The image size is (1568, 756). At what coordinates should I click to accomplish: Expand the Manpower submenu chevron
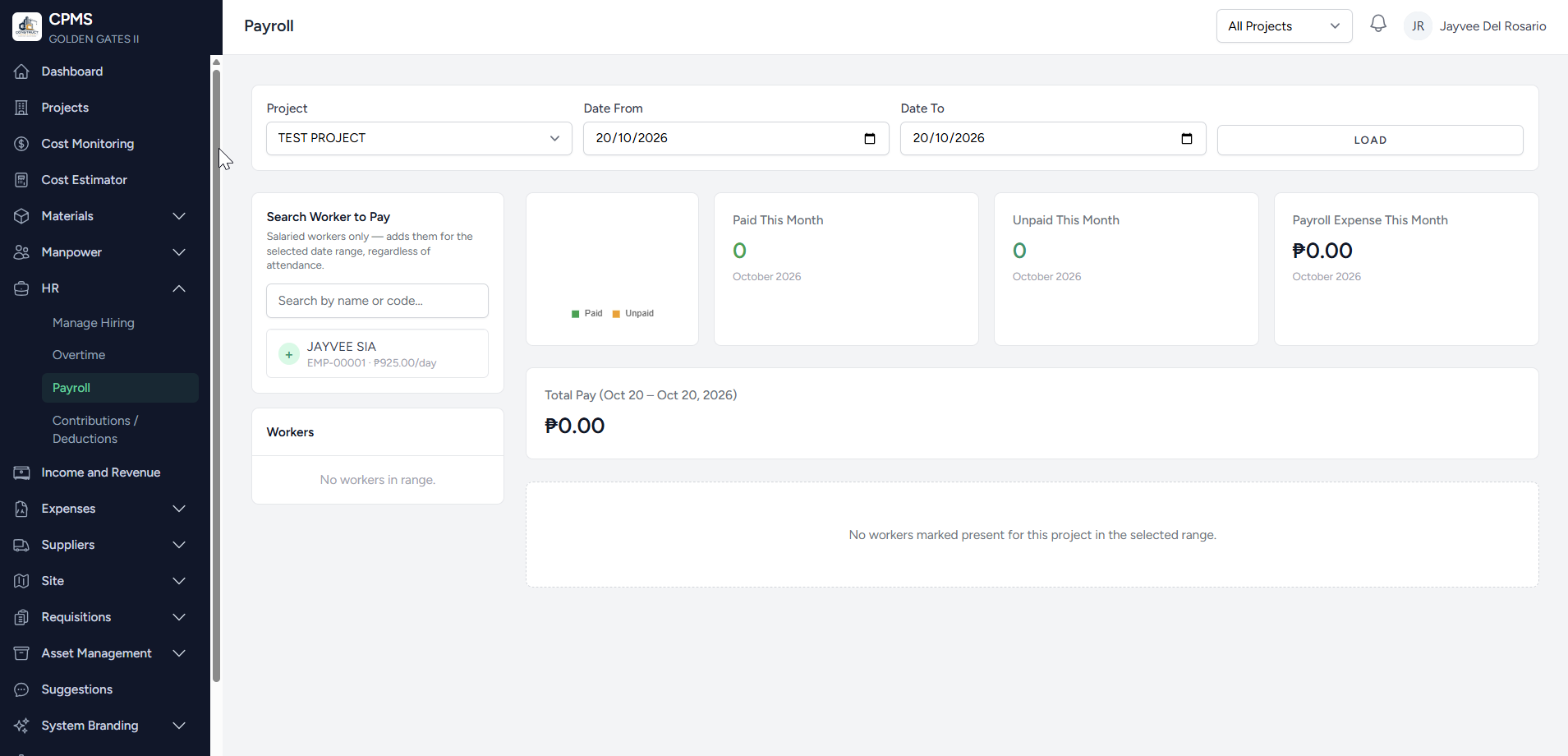click(179, 252)
